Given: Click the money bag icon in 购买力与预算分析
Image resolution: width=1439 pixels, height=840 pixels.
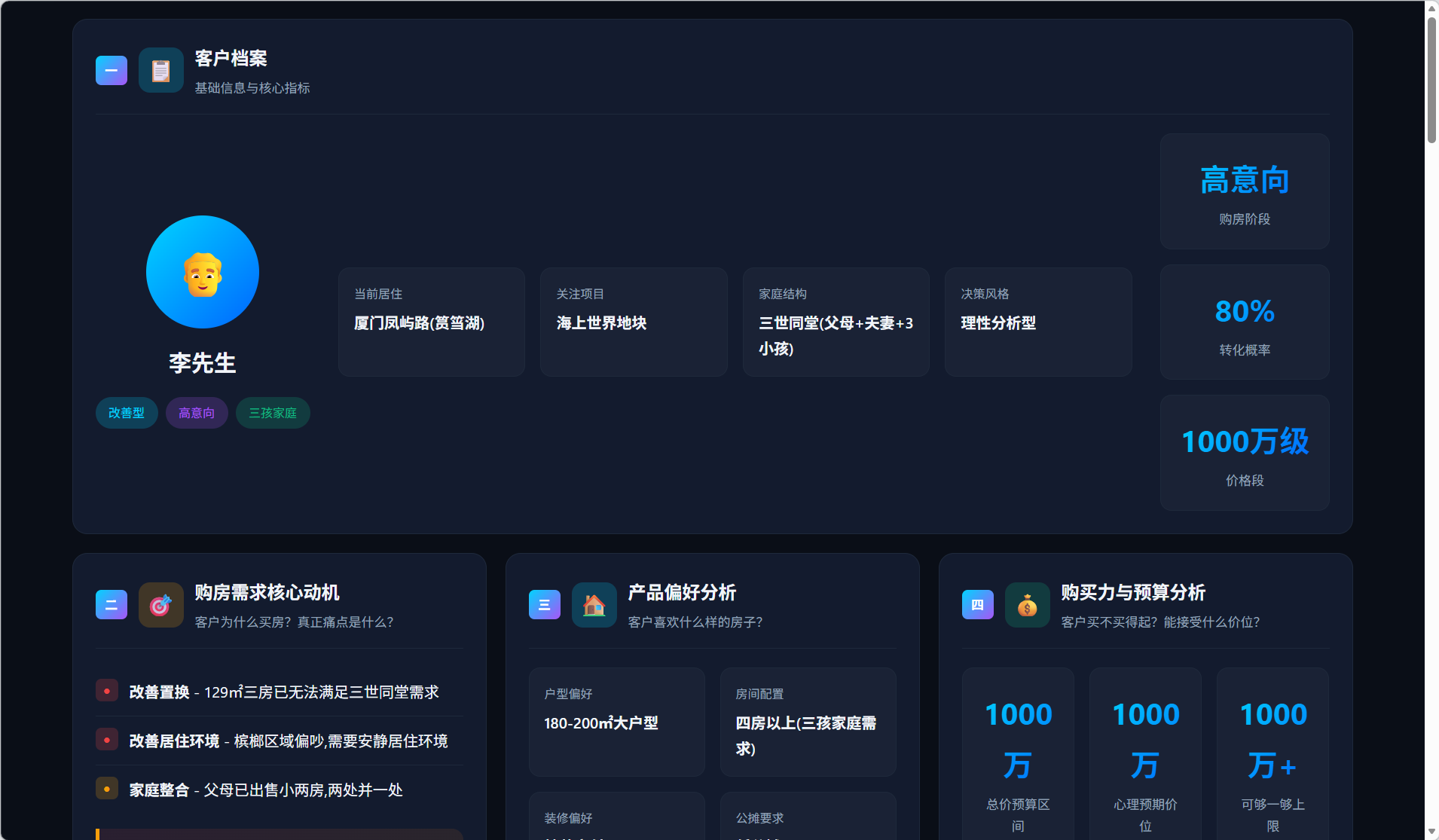Looking at the screenshot, I should coord(1026,604).
